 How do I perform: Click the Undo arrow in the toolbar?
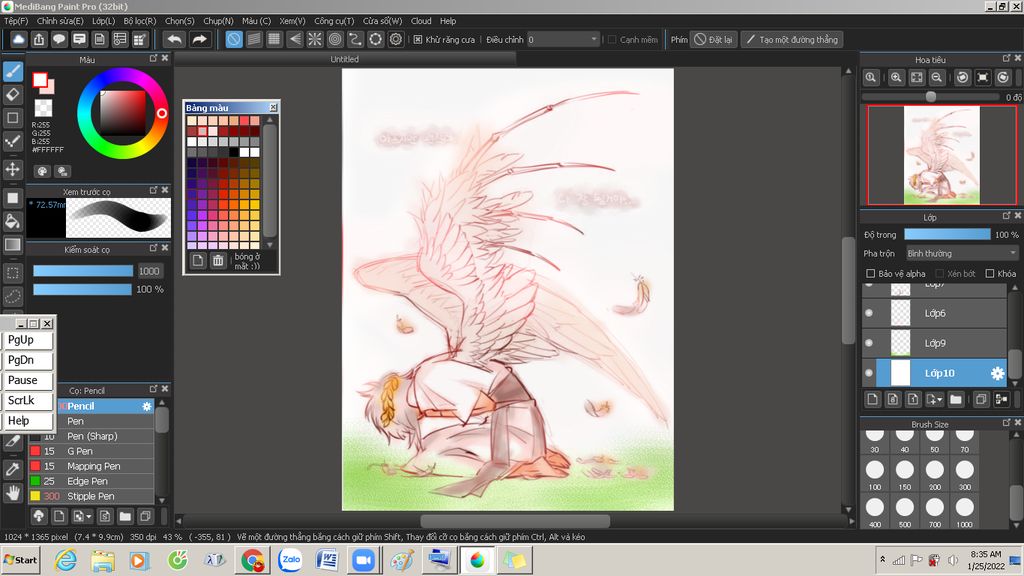point(174,39)
